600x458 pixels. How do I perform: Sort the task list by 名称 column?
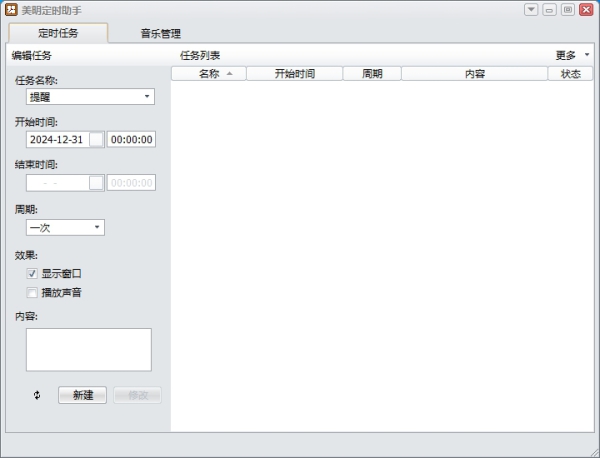(x=209, y=74)
